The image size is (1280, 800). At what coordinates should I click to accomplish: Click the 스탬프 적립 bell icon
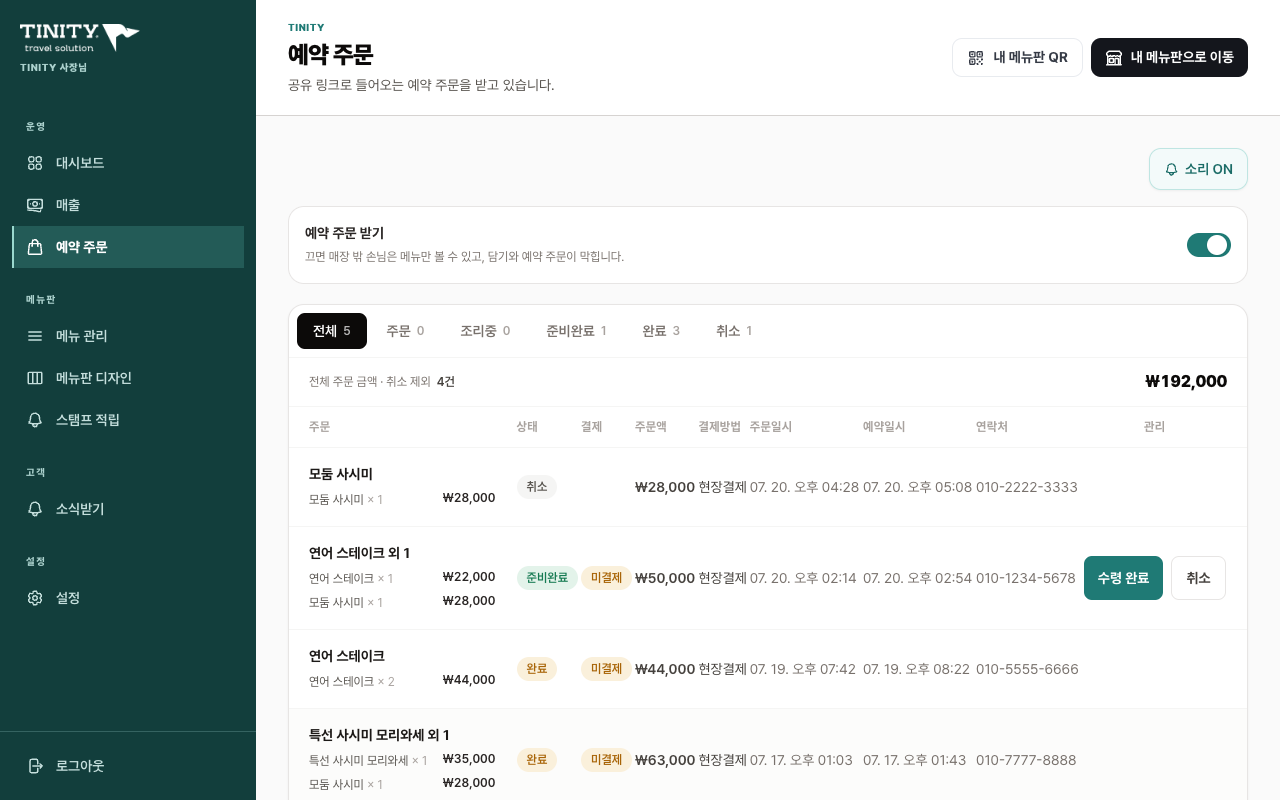35,420
